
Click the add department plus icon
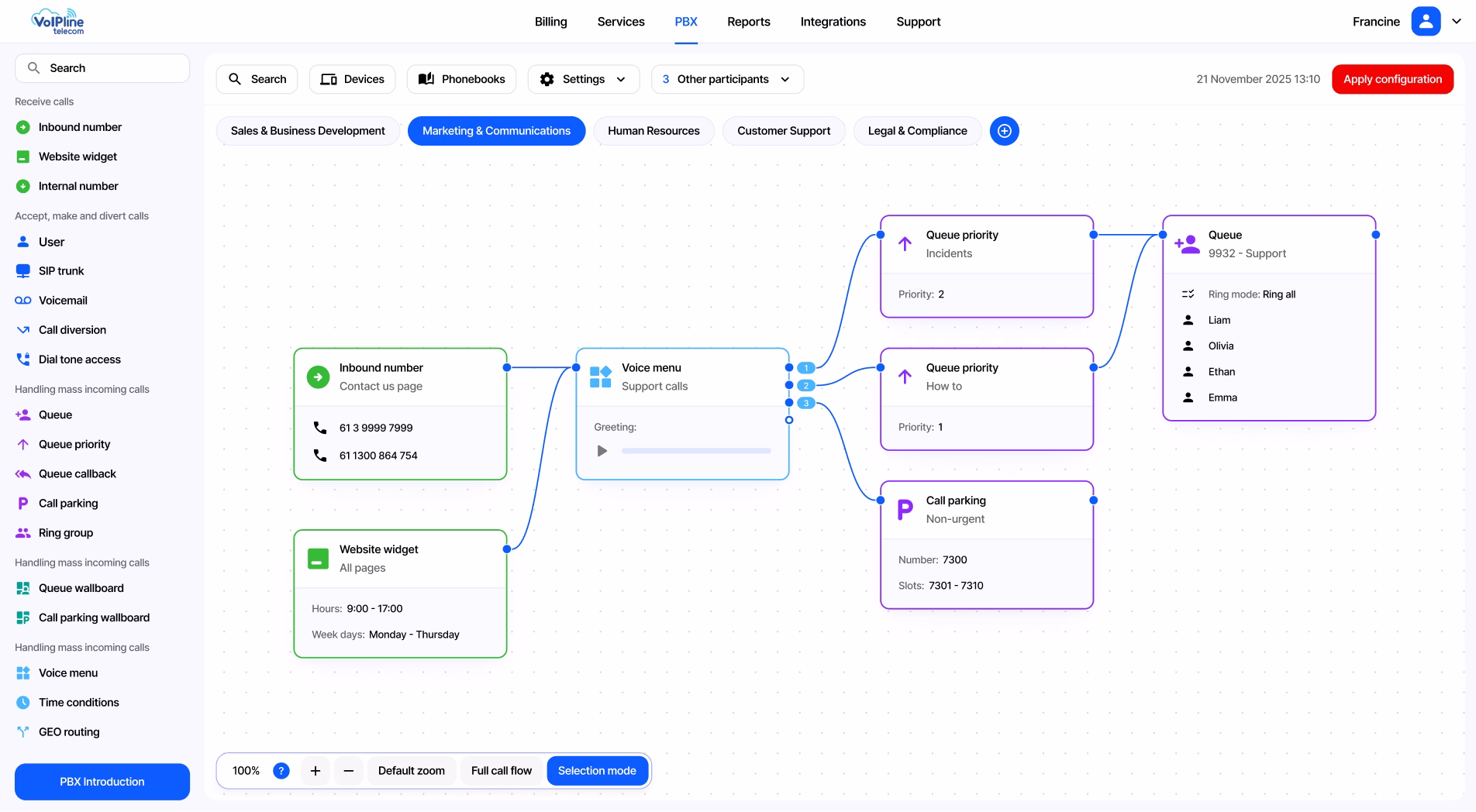coord(1005,131)
